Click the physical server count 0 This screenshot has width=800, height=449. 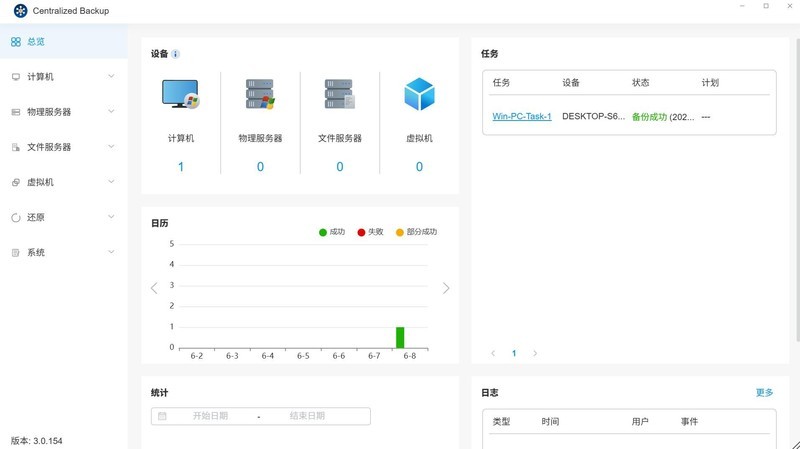click(260, 167)
